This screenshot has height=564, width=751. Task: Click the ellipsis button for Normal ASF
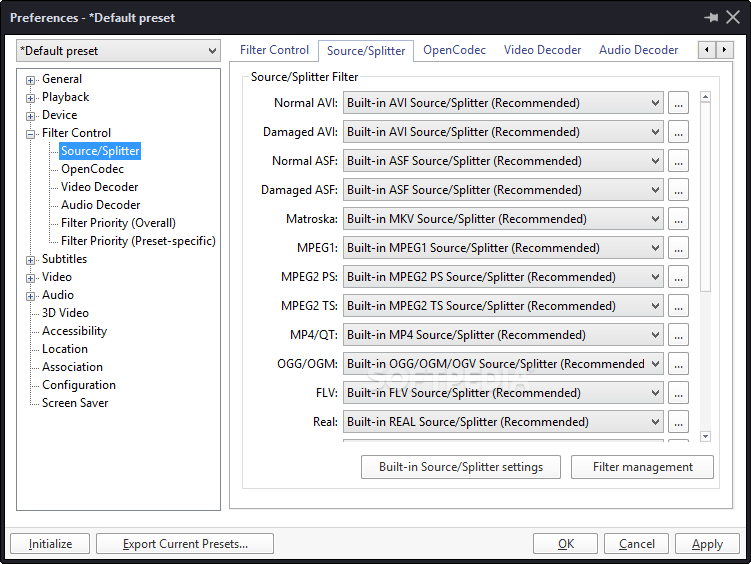[x=678, y=161]
